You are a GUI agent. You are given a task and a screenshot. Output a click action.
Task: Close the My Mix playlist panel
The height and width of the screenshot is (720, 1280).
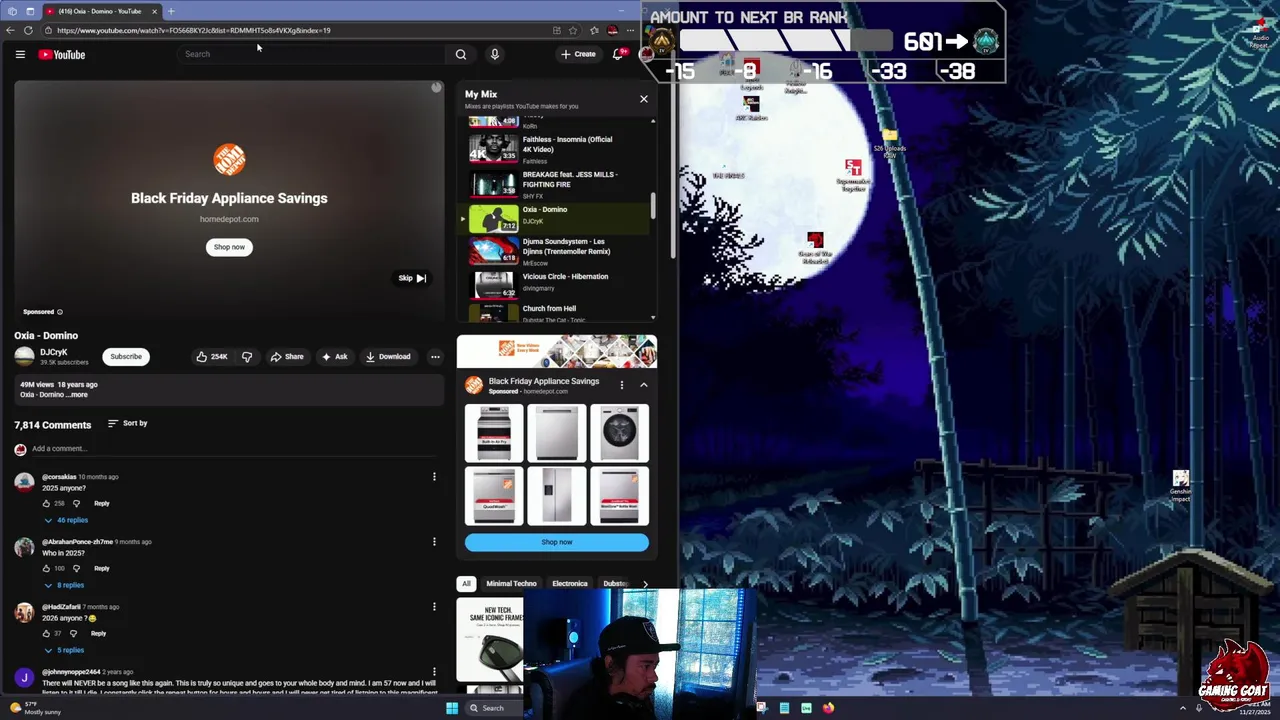644,99
